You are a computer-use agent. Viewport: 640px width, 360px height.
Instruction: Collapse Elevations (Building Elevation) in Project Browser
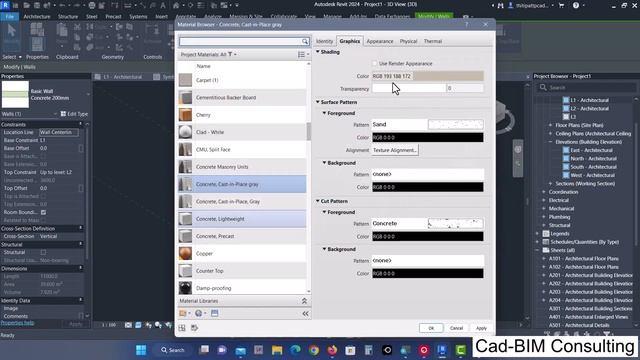click(x=550, y=142)
